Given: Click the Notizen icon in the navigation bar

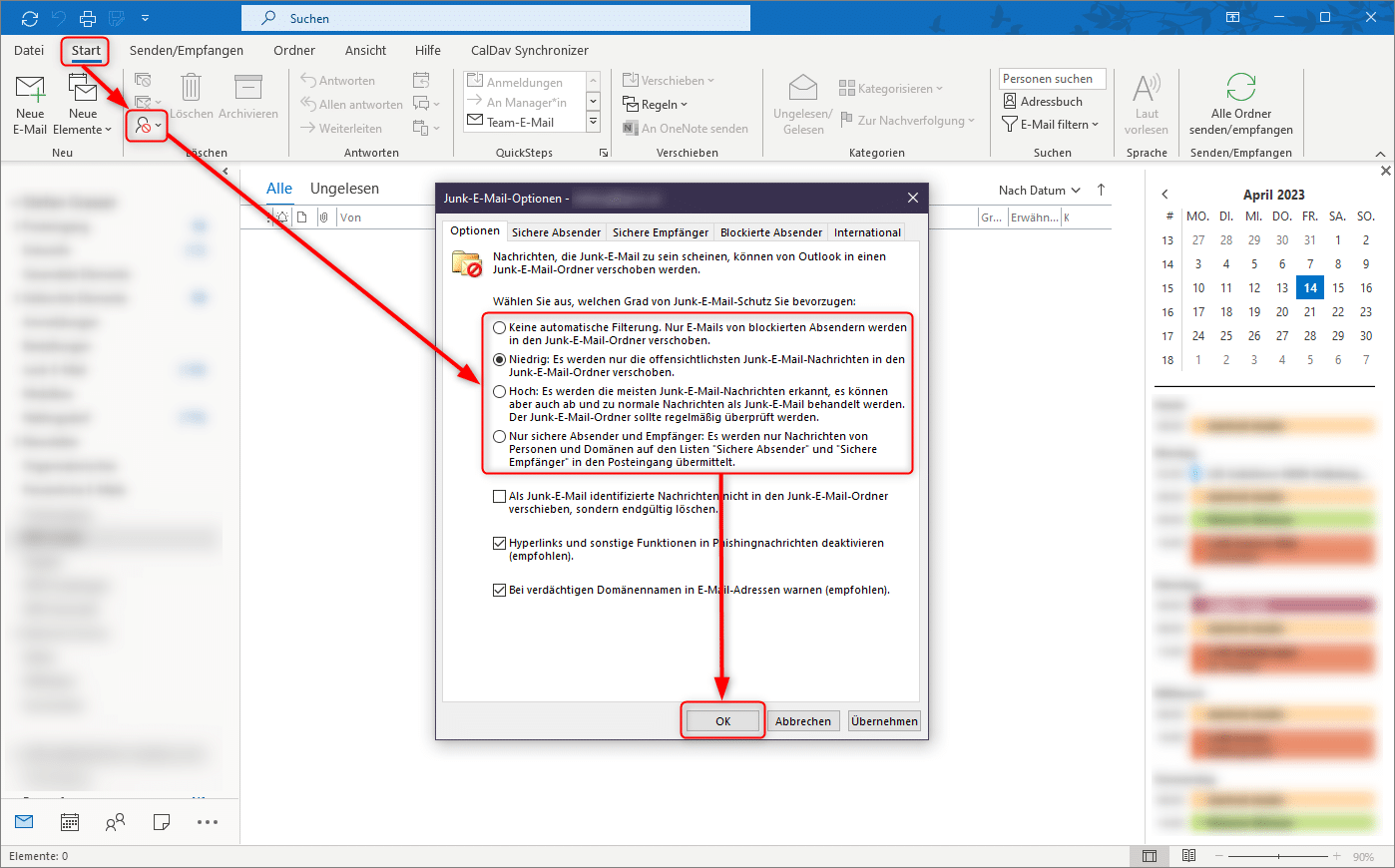Looking at the screenshot, I should point(161,821).
